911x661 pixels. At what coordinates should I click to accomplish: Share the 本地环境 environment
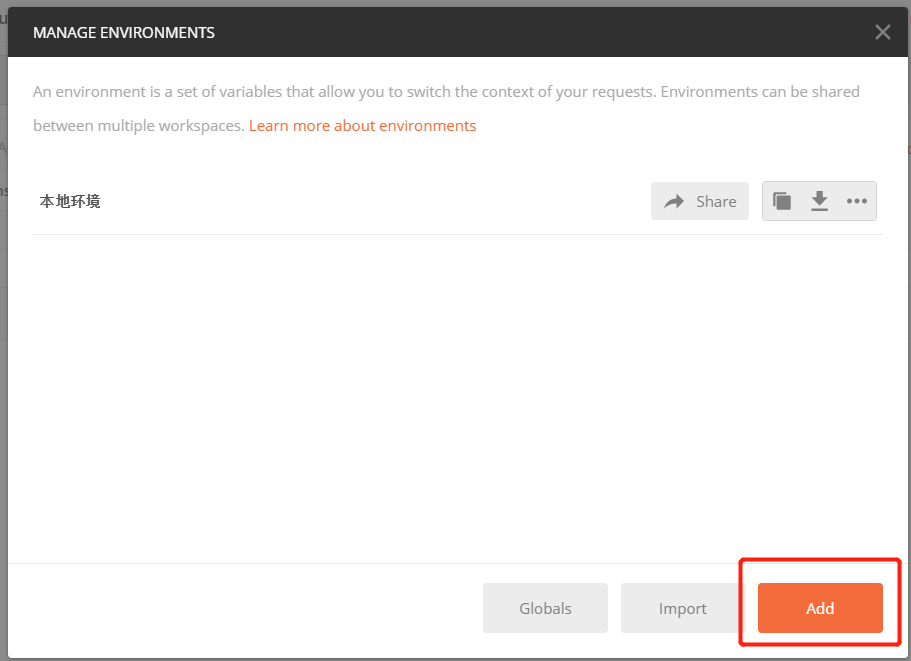pyautogui.click(x=700, y=201)
